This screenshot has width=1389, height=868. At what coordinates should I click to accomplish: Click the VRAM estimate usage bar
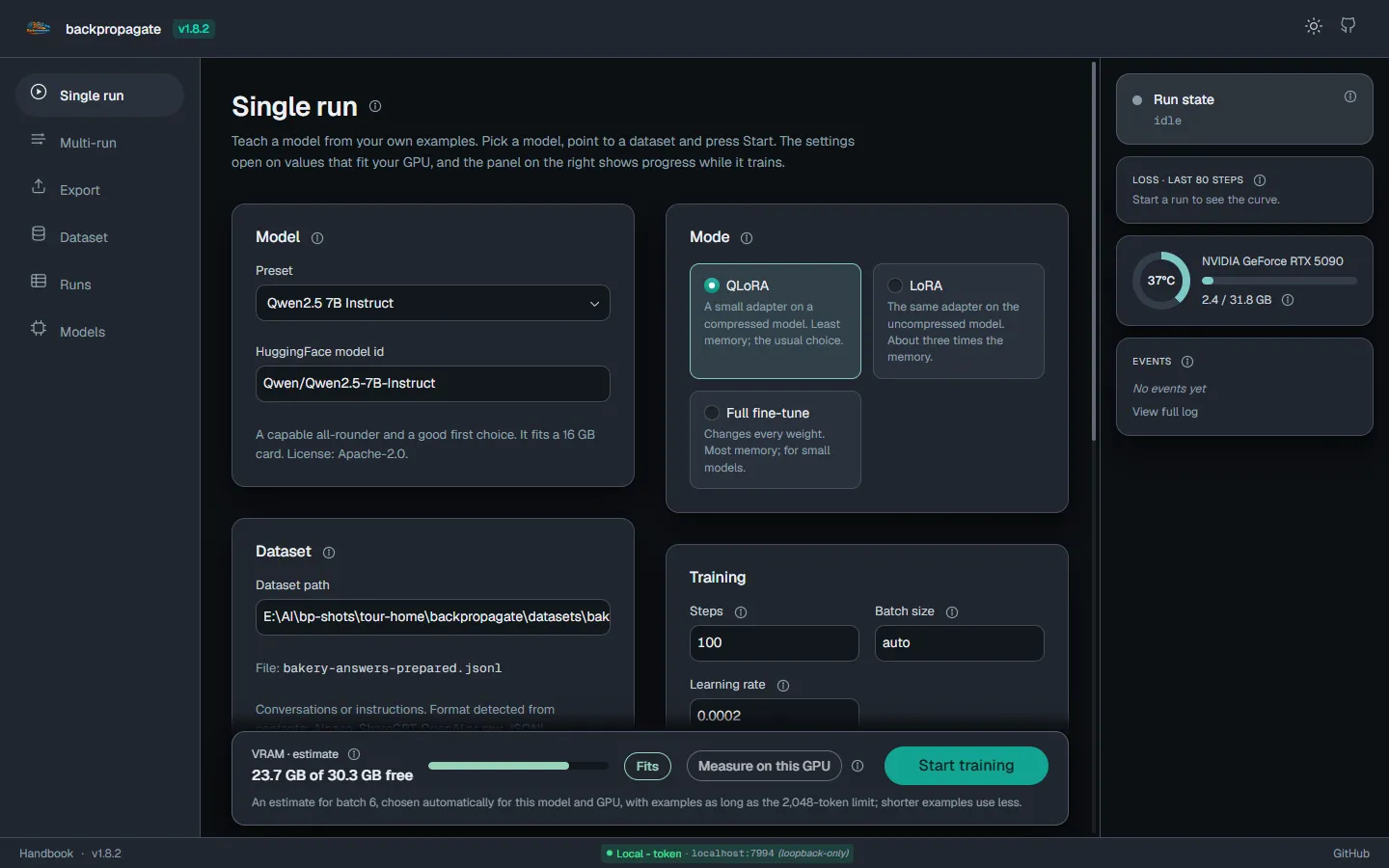click(x=518, y=766)
